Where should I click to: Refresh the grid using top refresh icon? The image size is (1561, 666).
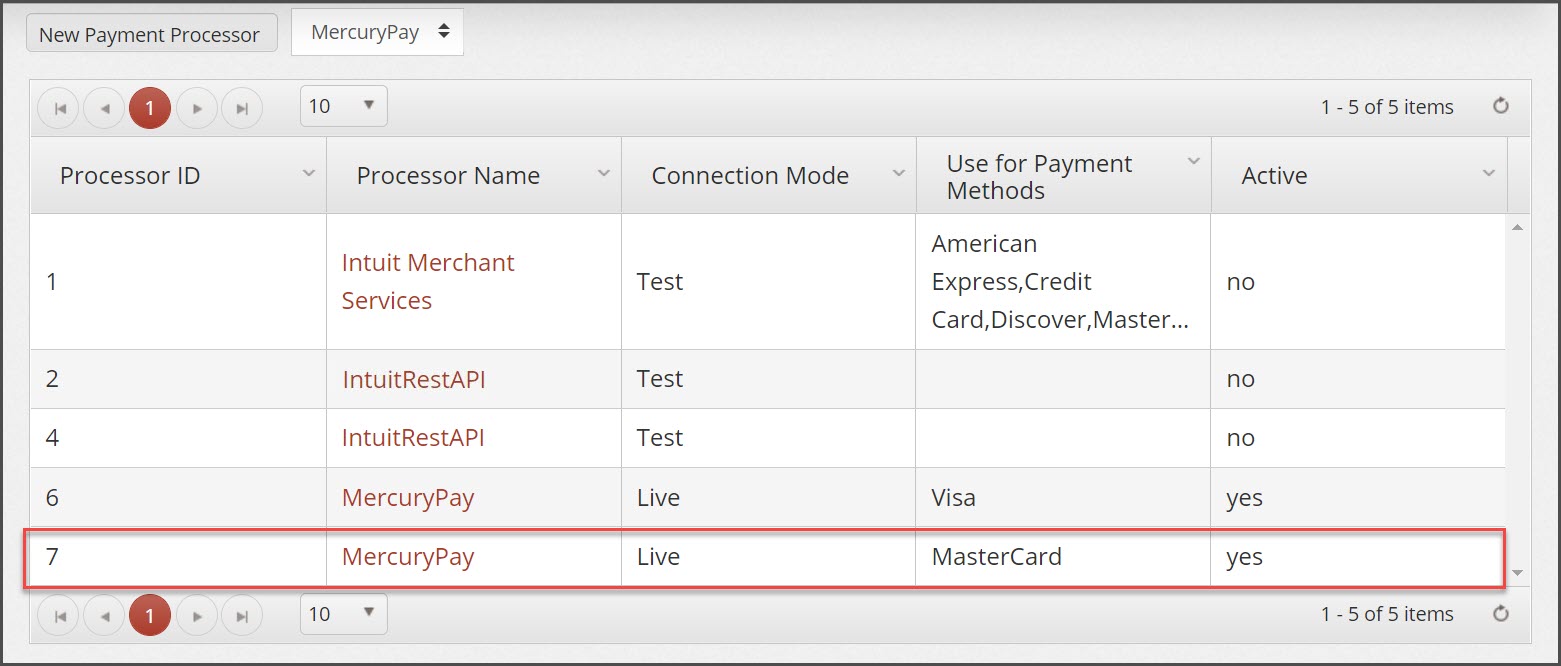(1500, 106)
